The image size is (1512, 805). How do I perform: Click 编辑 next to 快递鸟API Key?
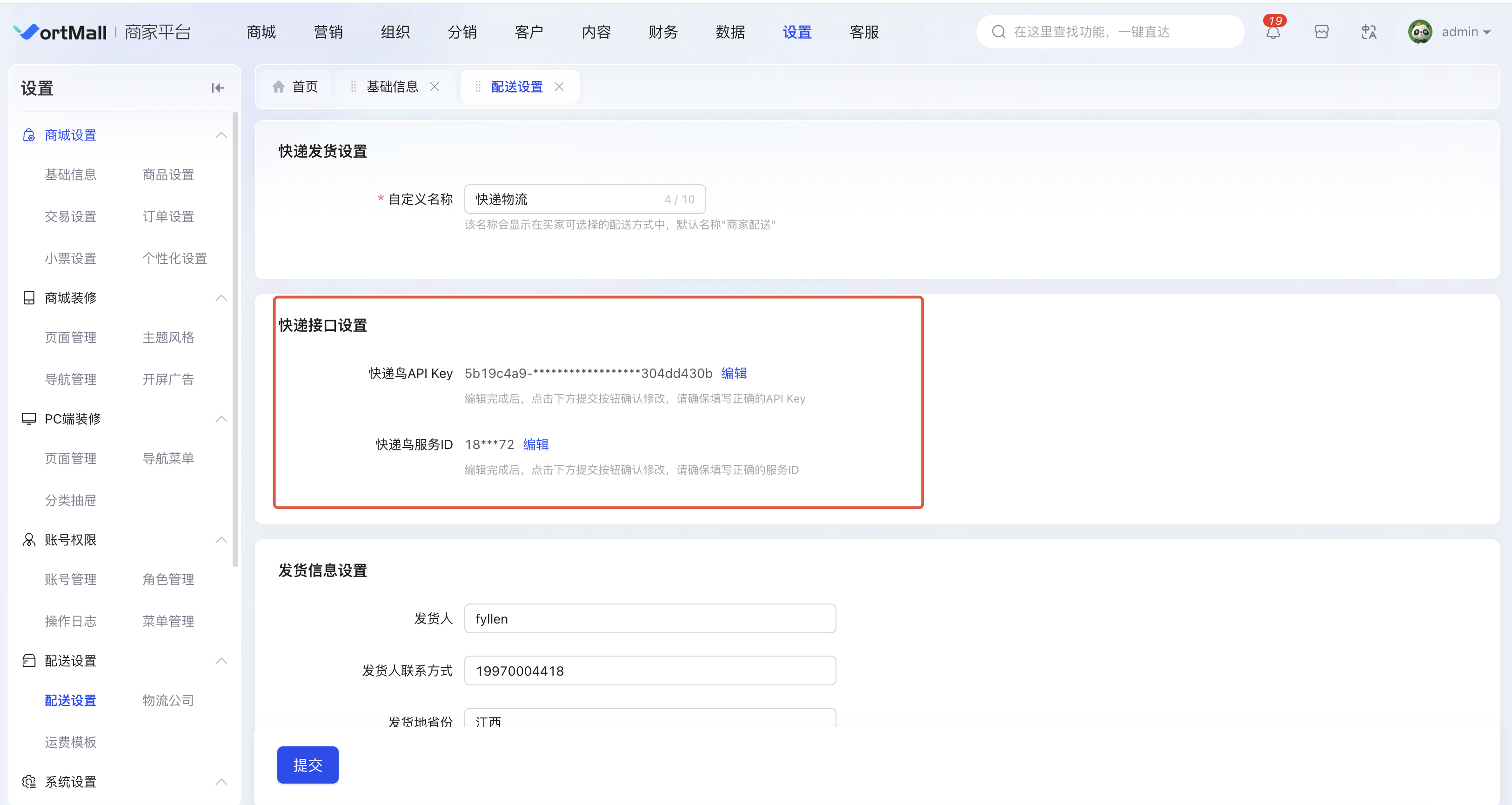click(x=734, y=374)
